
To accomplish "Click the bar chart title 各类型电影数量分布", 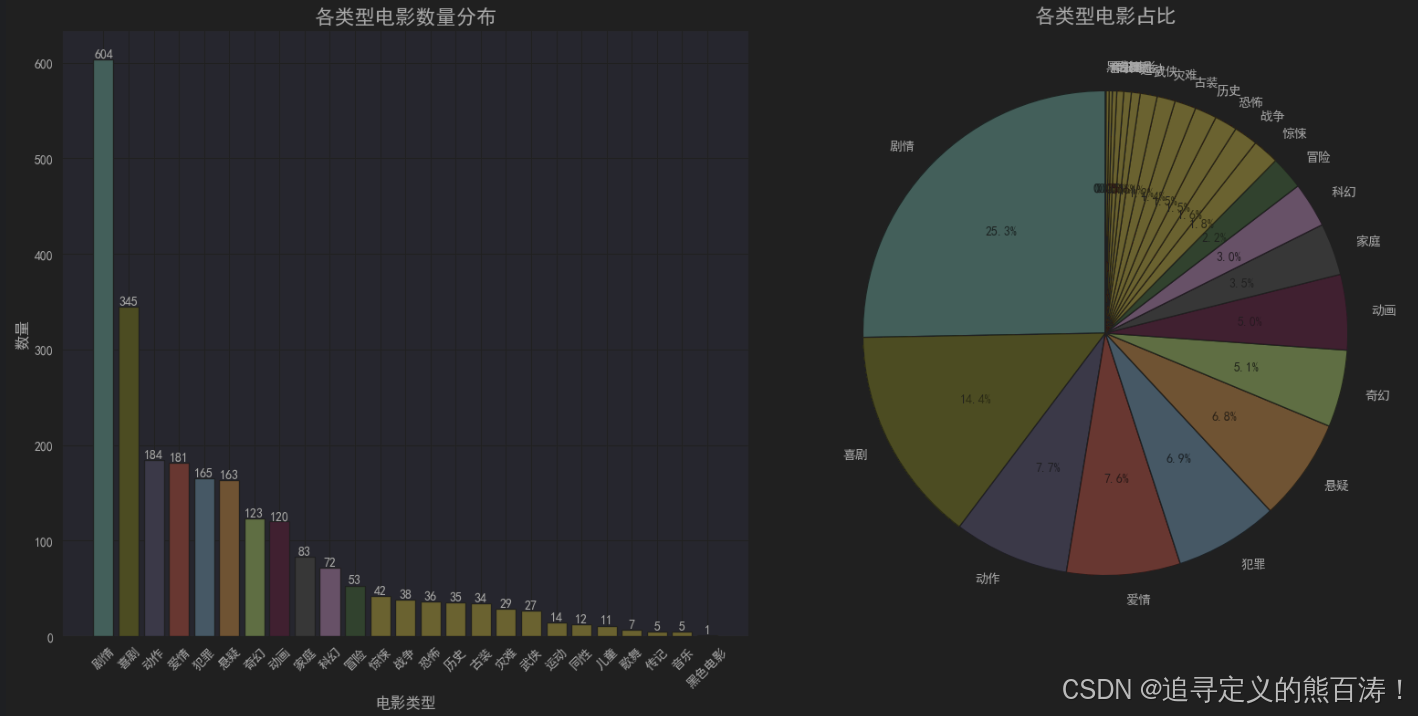I will pyautogui.click(x=405, y=17).
